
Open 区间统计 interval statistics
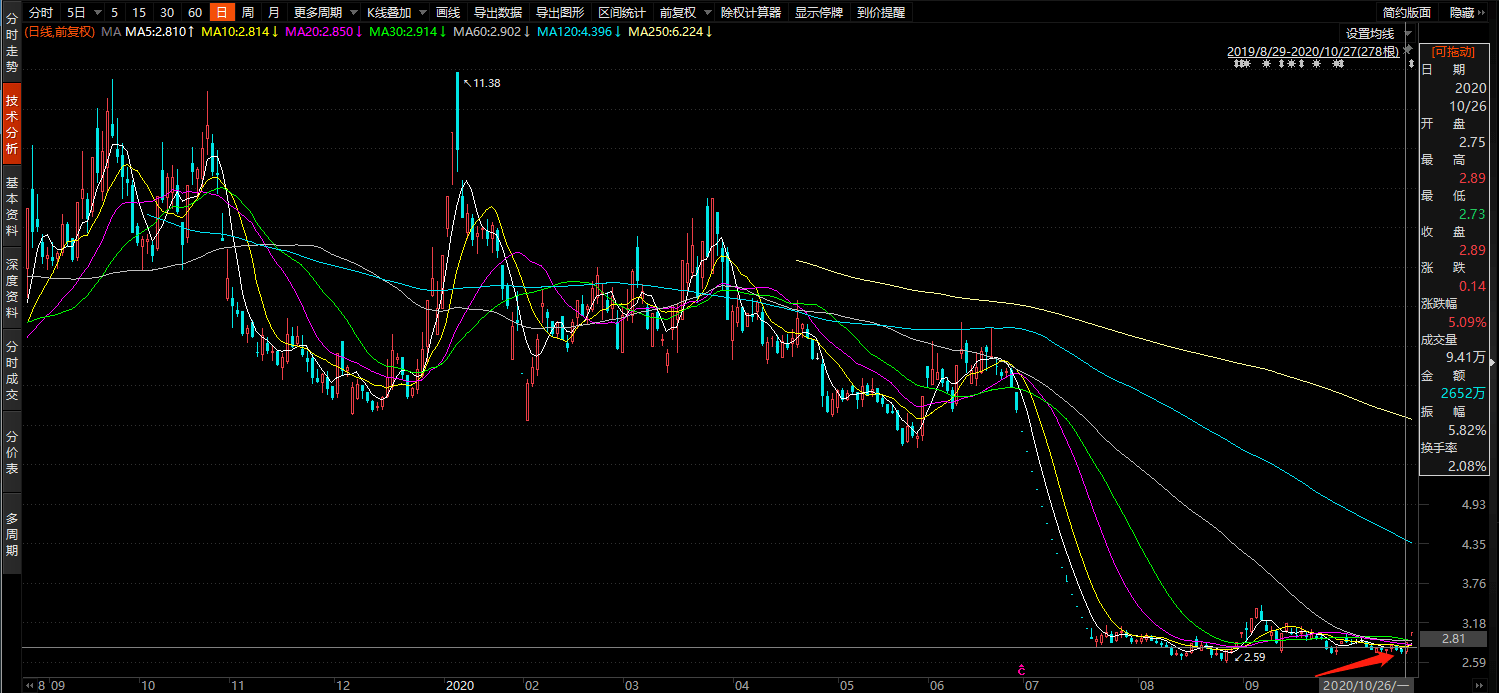621,13
